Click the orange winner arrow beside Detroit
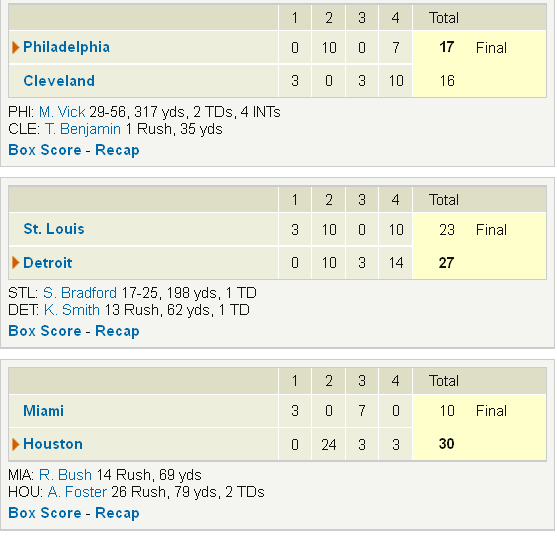557x537 pixels. (x=15, y=263)
